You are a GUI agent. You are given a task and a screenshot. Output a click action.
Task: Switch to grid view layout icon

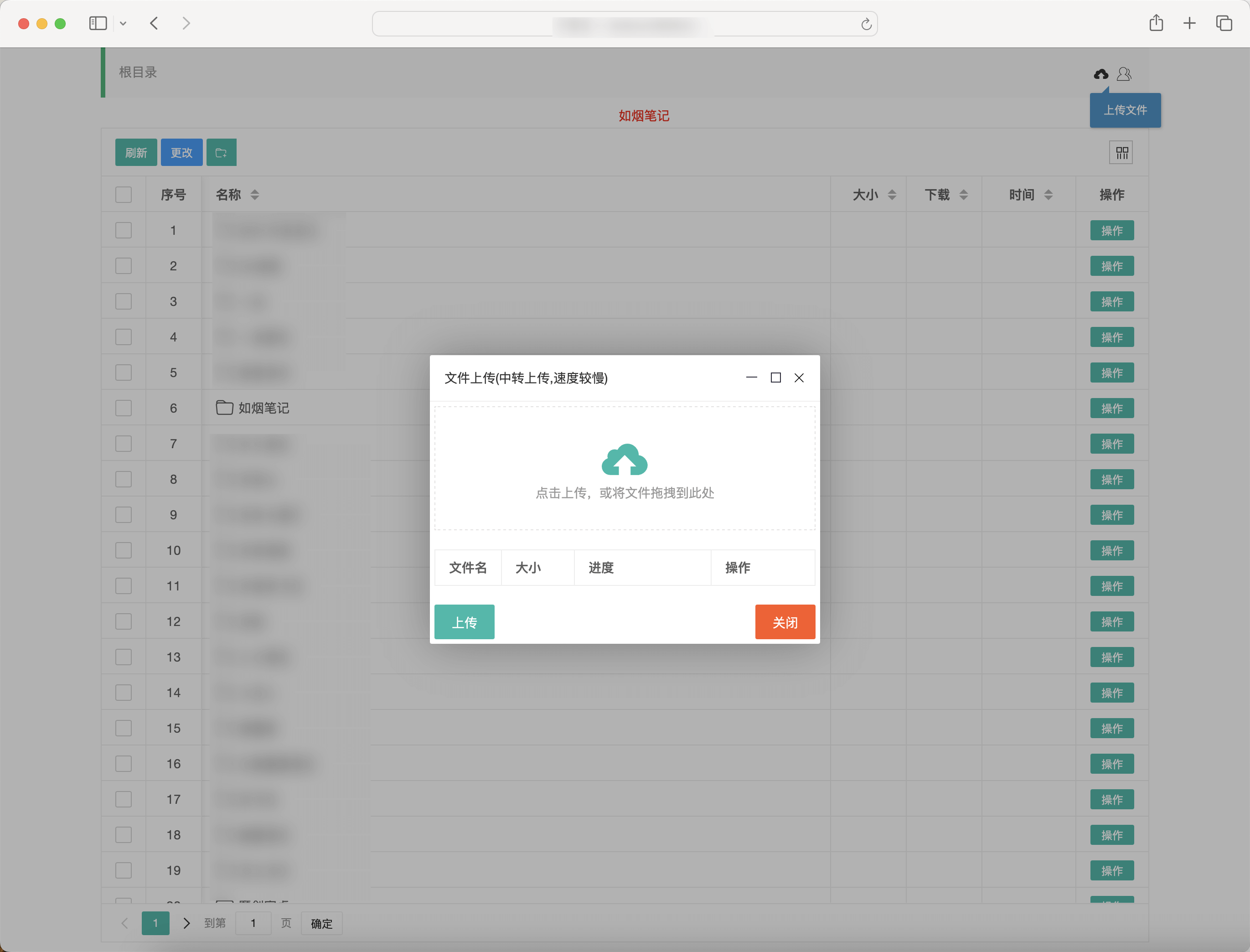[1121, 152]
